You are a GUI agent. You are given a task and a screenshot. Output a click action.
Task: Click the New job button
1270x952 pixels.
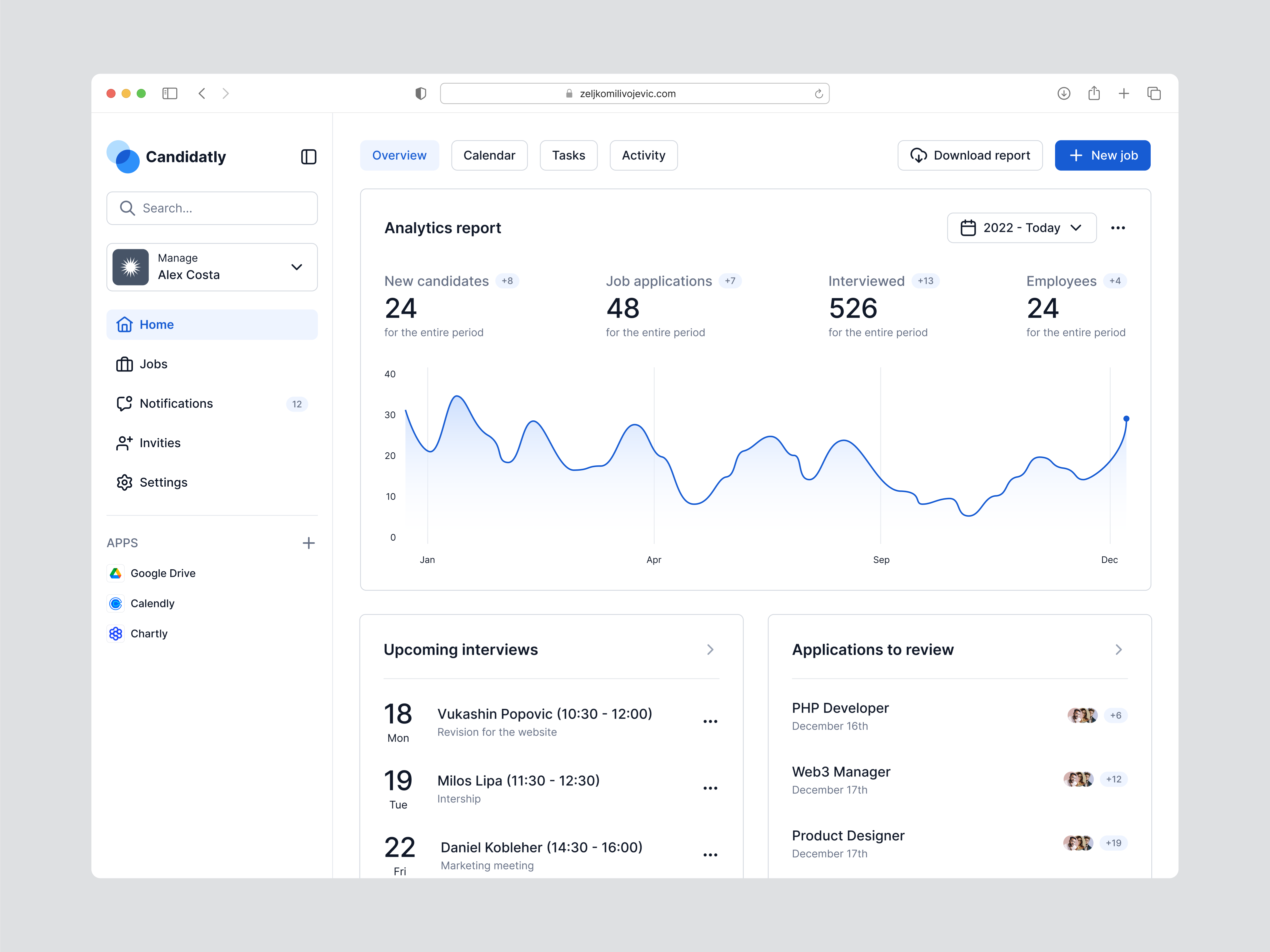[1102, 155]
